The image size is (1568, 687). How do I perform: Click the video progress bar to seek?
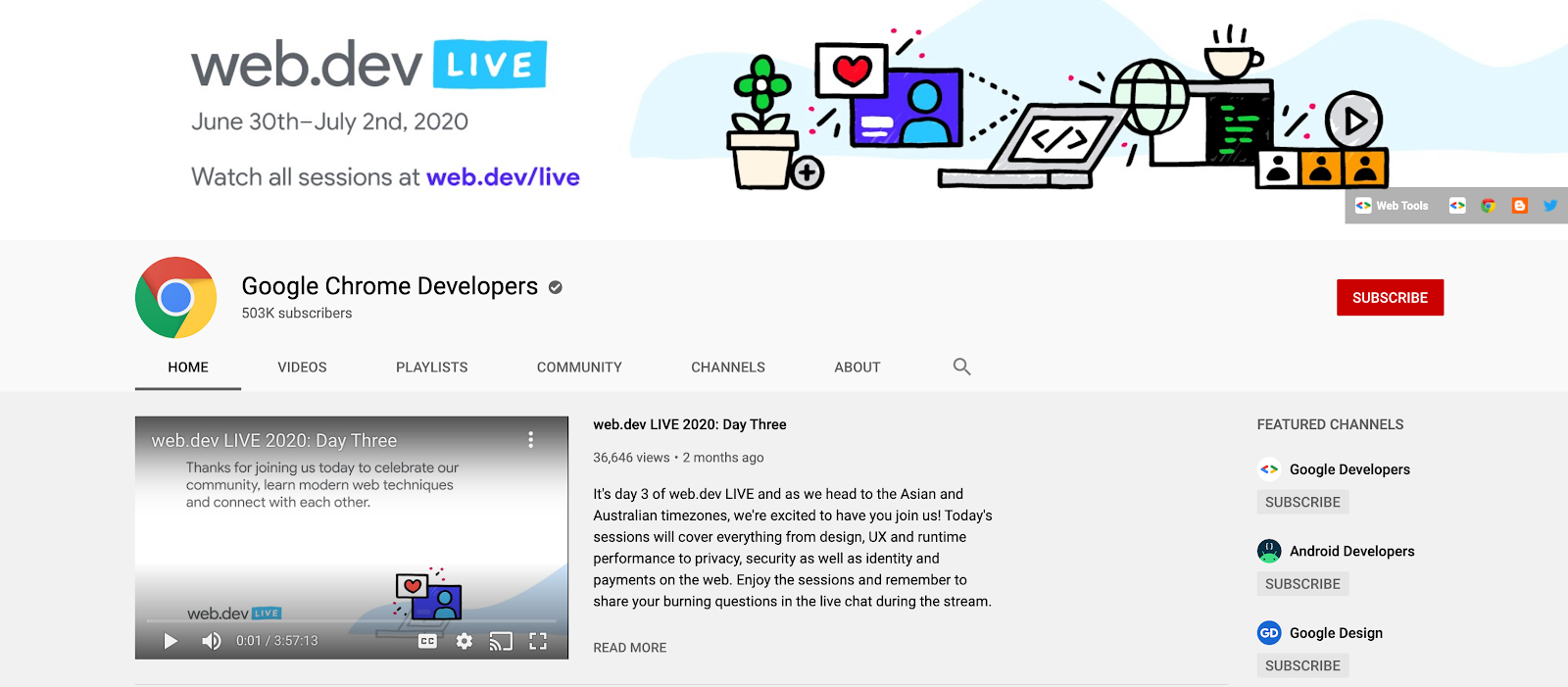click(x=352, y=621)
